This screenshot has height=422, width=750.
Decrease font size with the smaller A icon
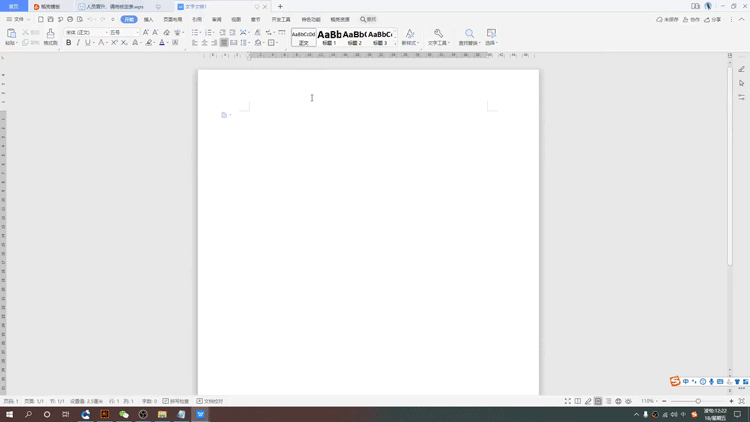pyautogui.click(x=155, y=32)
